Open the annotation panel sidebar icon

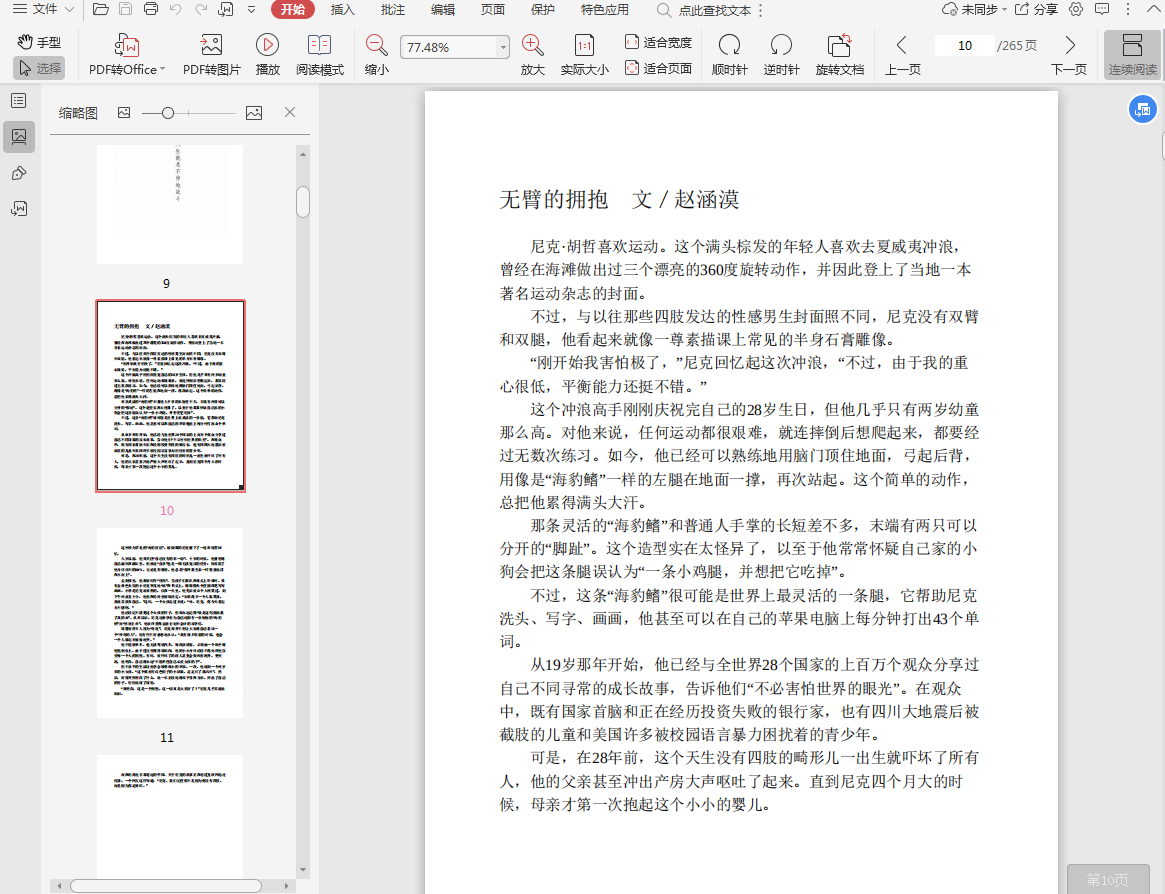coord(19,173)
